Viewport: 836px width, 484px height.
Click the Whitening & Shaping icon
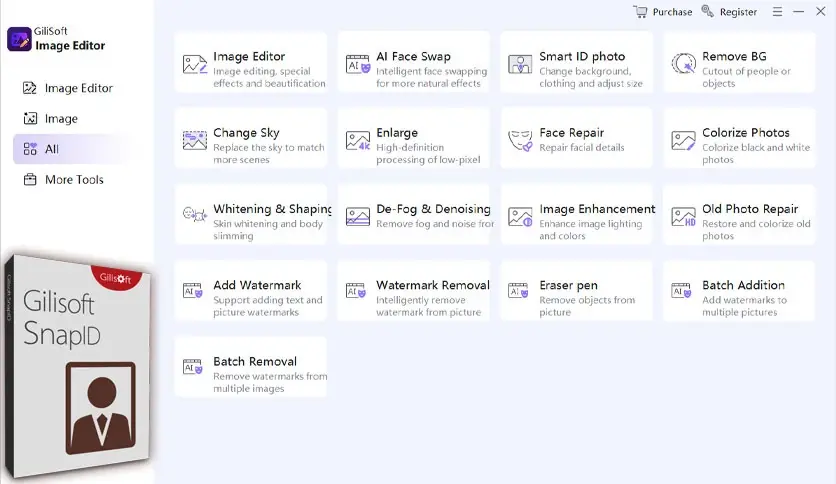point(195,214)
